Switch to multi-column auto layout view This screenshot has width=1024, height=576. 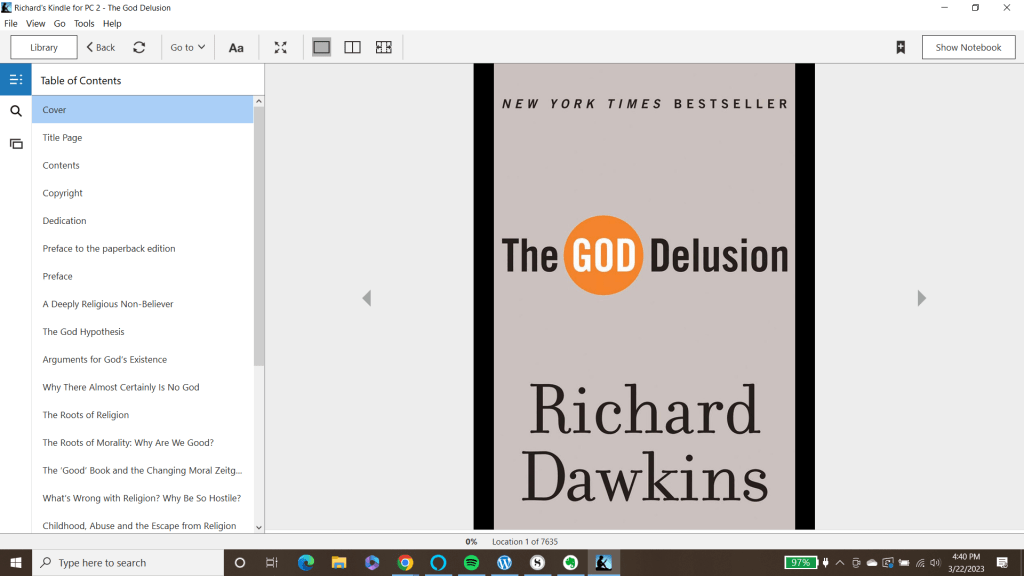tap(383, 47)
